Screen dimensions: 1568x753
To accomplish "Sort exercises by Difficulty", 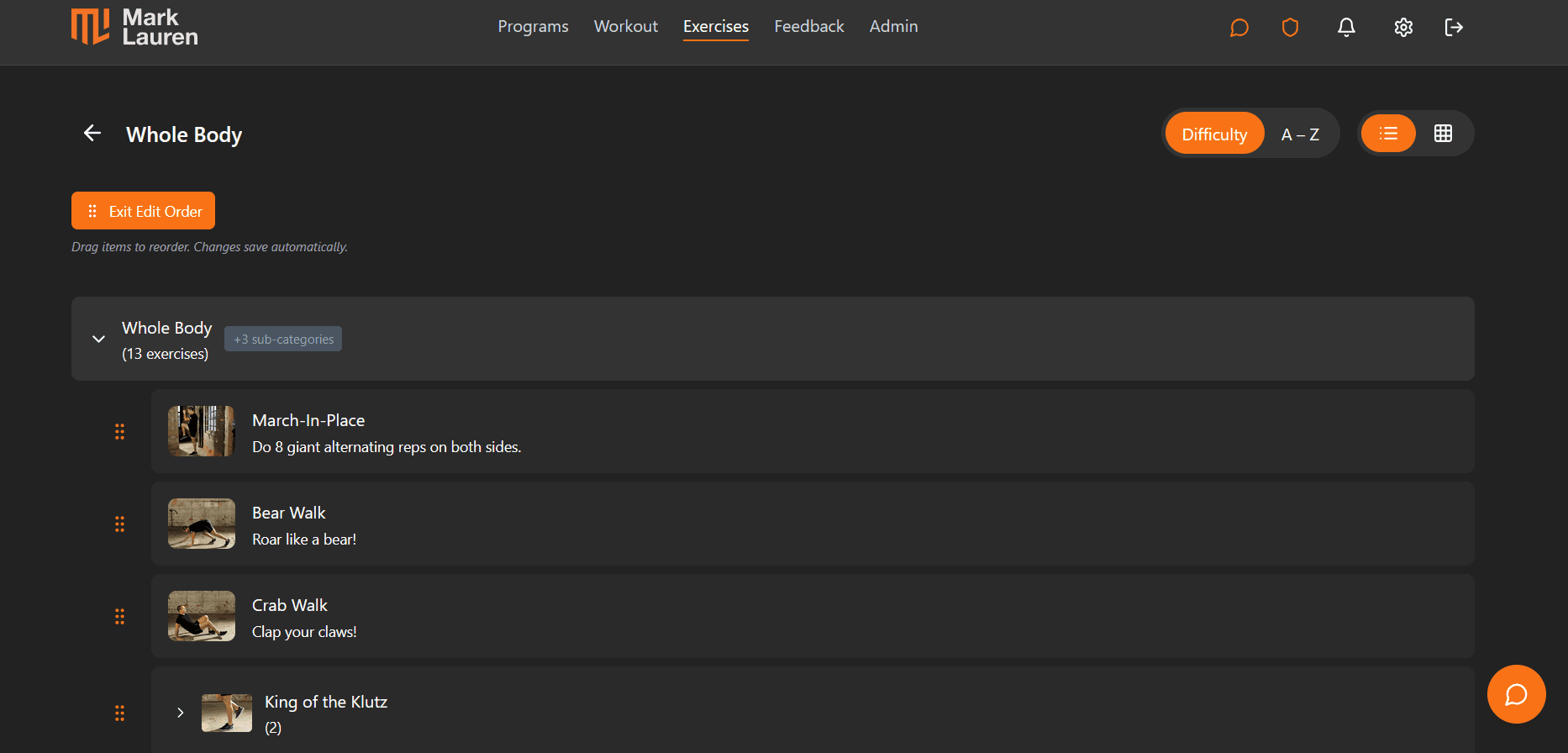I will pos(1214,134).
